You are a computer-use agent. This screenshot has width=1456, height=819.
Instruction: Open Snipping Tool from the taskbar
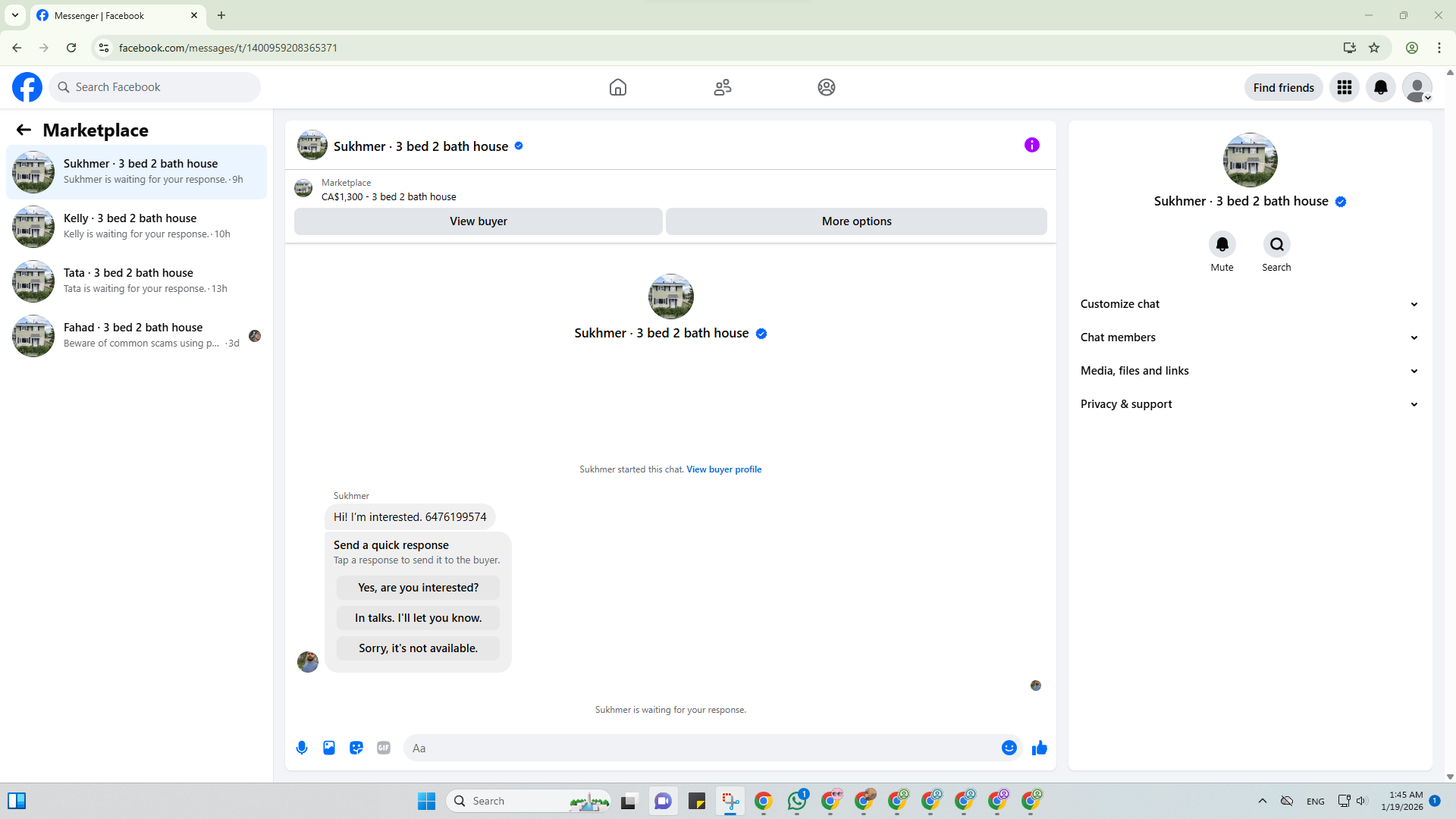pyautogui.click(x=730, y=801)
